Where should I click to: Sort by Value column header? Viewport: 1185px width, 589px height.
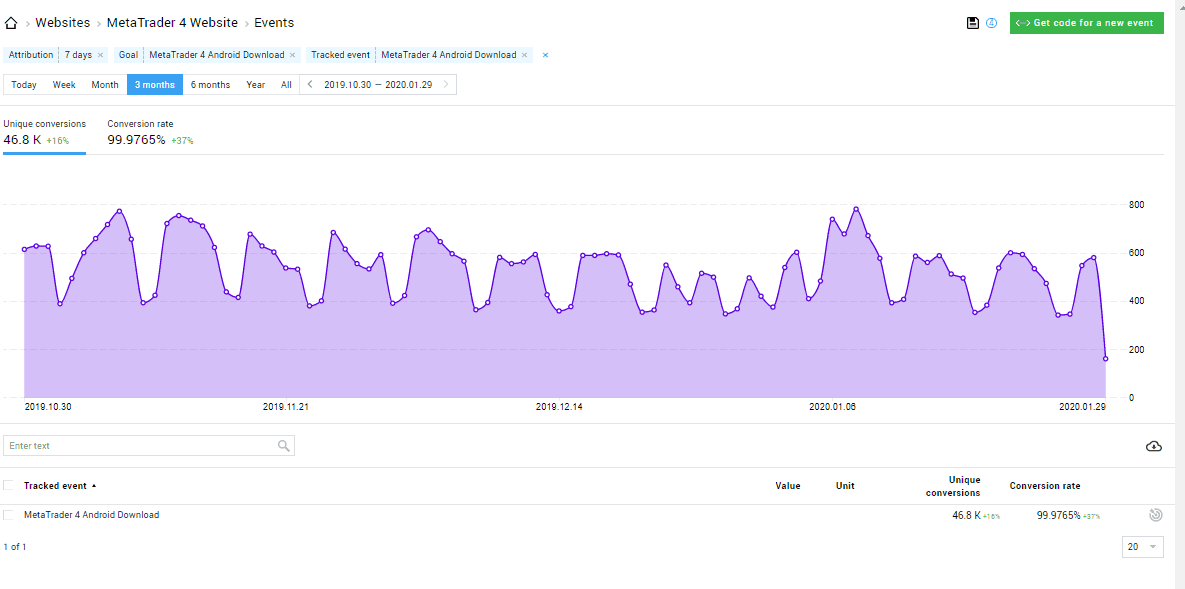[787, 486]
